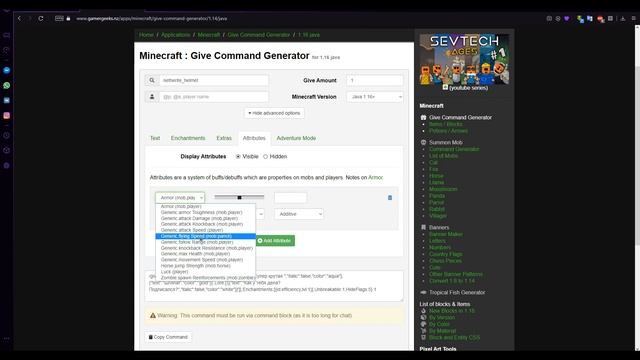
Task: Click the SevTech Ages video thumbnail
Action: (x=464, y=59)
